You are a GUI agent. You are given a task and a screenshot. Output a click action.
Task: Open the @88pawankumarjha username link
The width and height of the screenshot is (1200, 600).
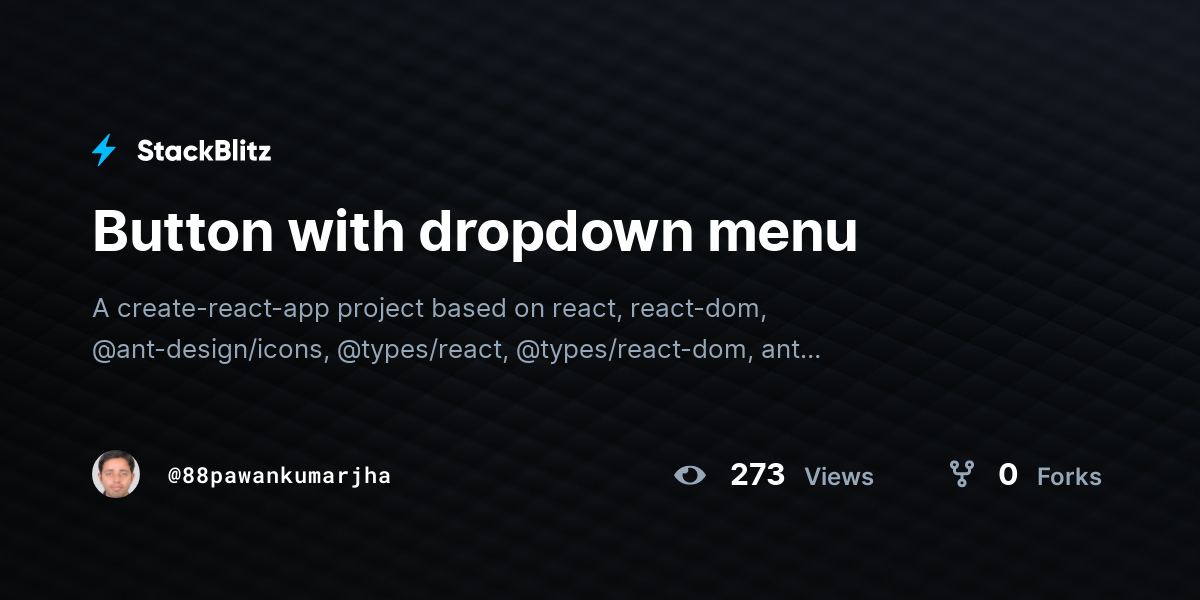(279, 475)
